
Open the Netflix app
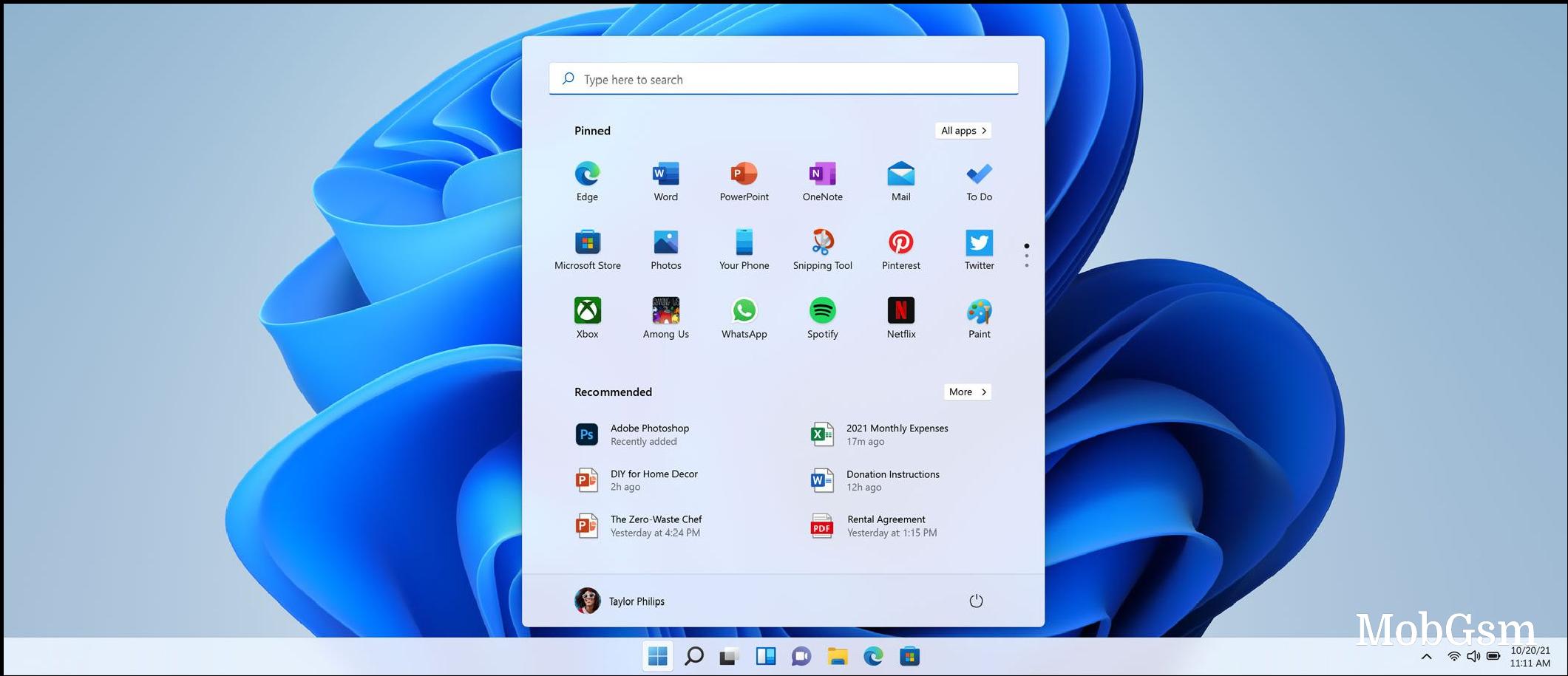pos(900,318)
